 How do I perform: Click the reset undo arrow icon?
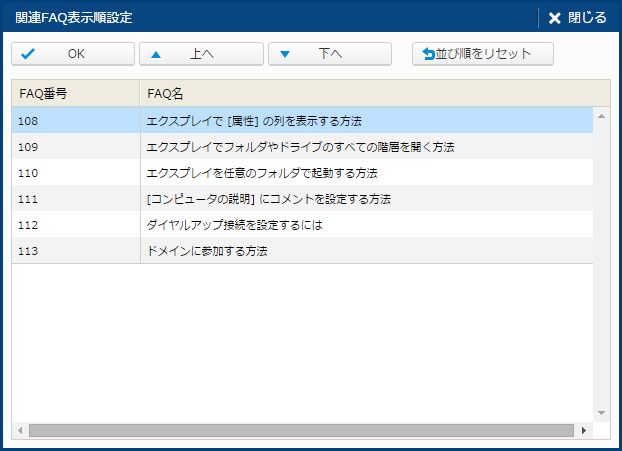429,54
